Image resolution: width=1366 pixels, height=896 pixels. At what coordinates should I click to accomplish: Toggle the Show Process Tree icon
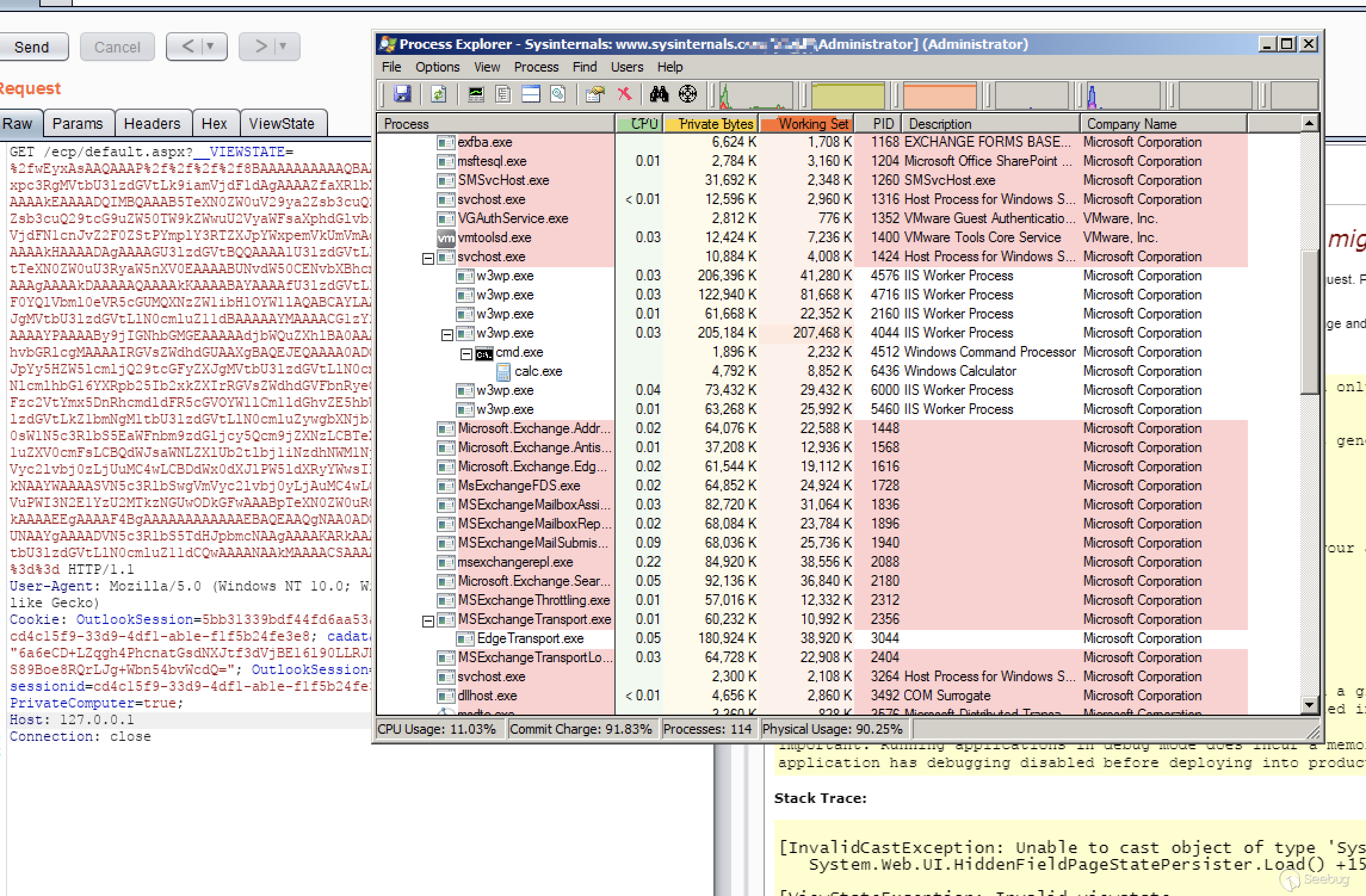[503, 94]
